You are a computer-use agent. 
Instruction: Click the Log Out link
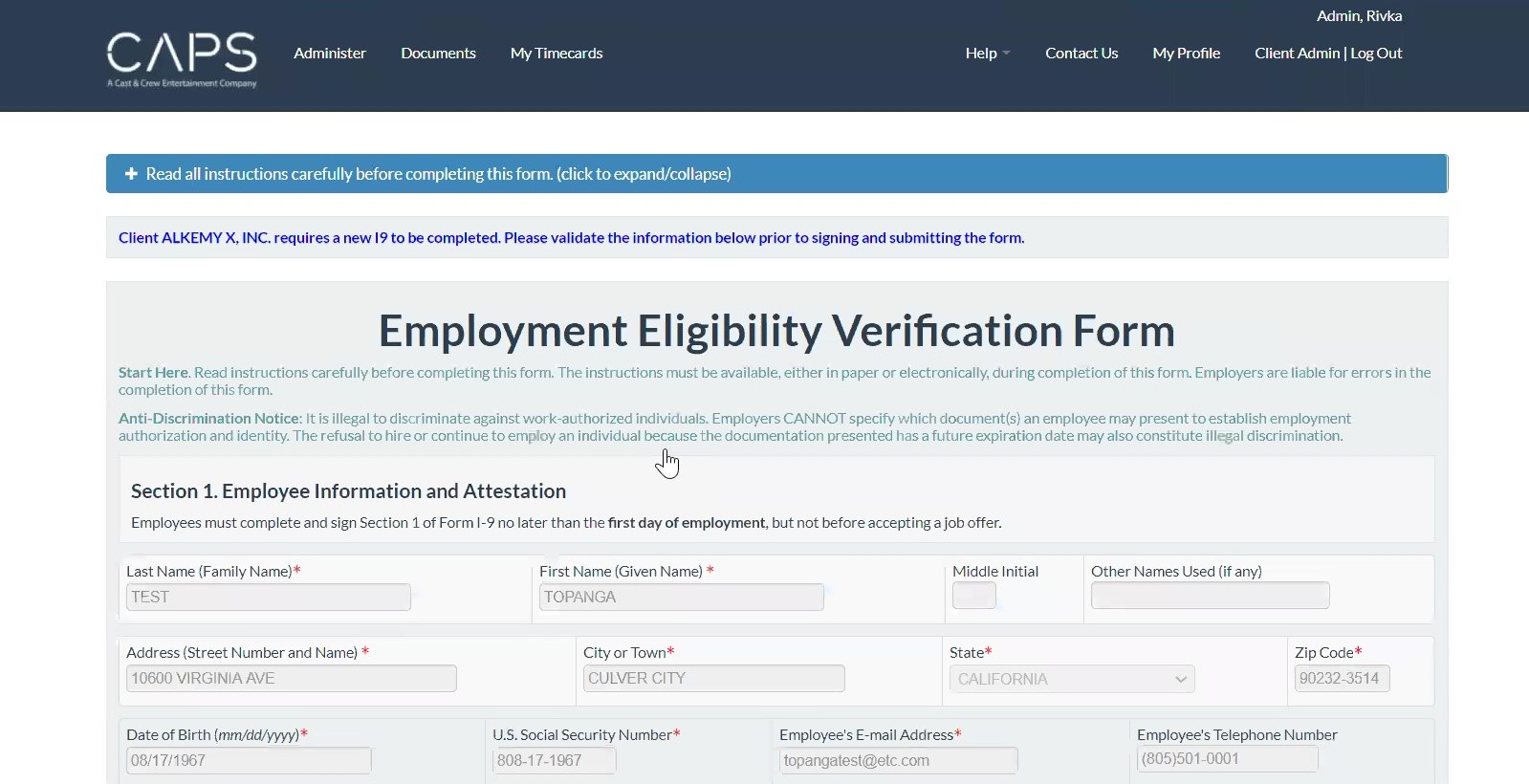tap(1376, 54)
